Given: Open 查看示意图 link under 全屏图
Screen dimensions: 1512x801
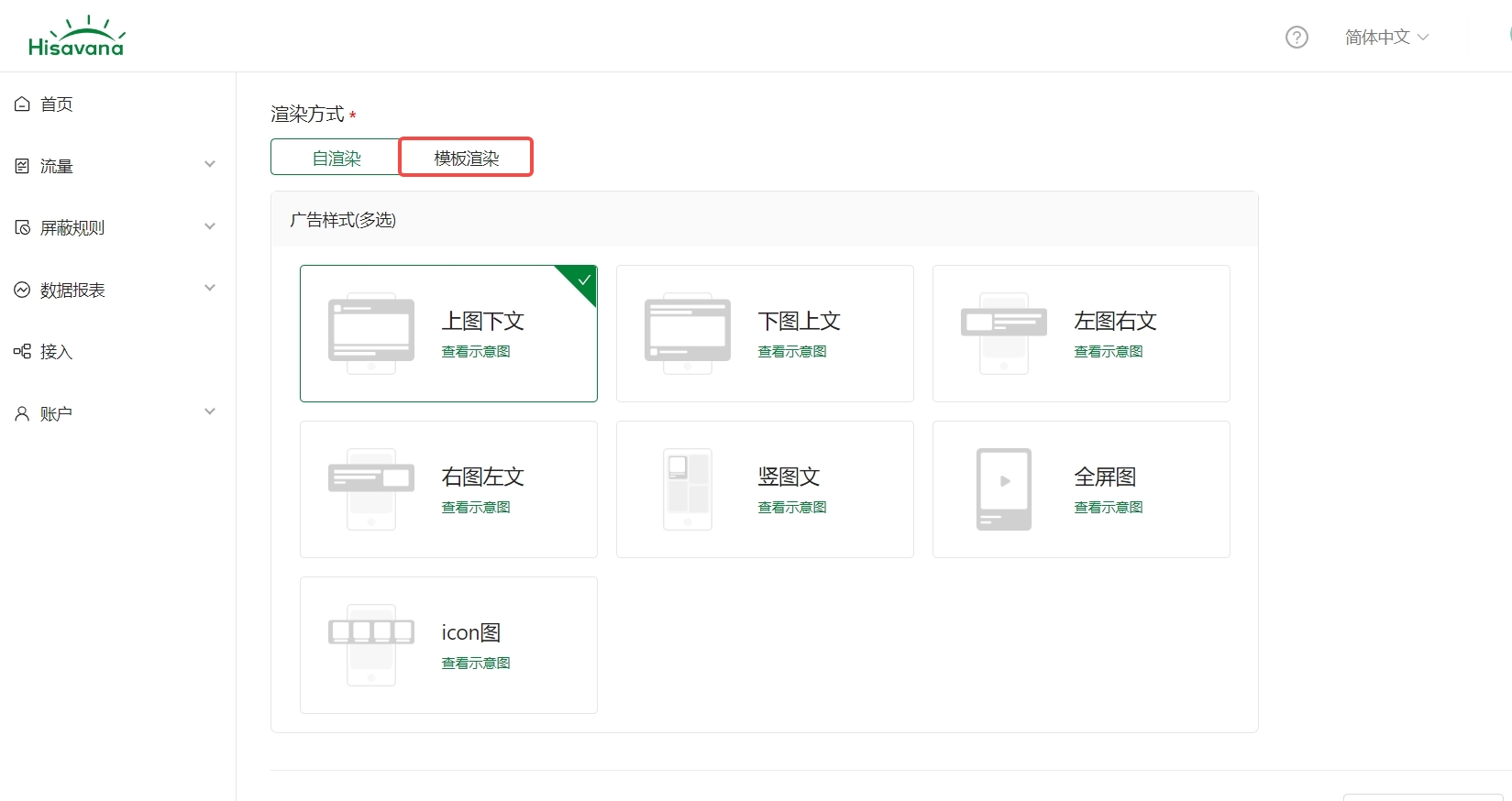Looking at the screenshot, I should [x=1109, y=508].
